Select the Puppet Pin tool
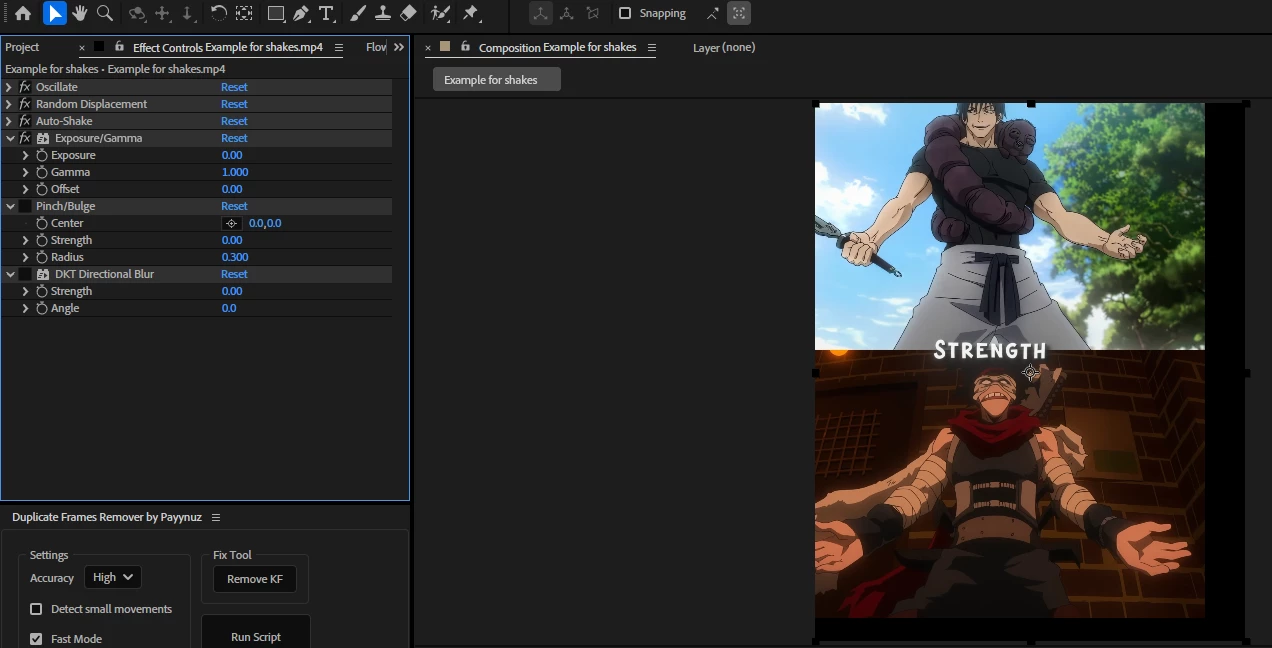This screenshot has height=648, width=1272. pyautogui.click(x=471, y=14)
